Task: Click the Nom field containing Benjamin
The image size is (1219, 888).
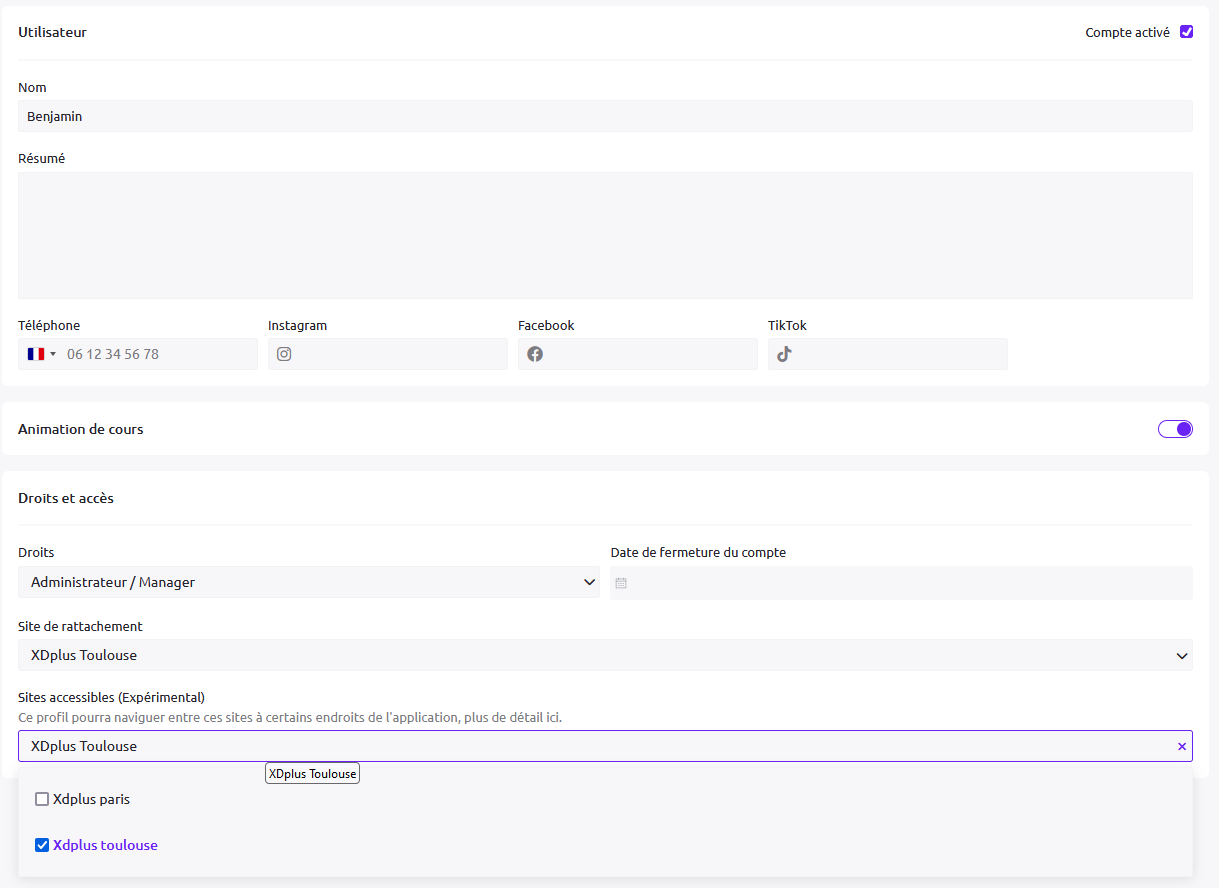Action: point(605,116)
